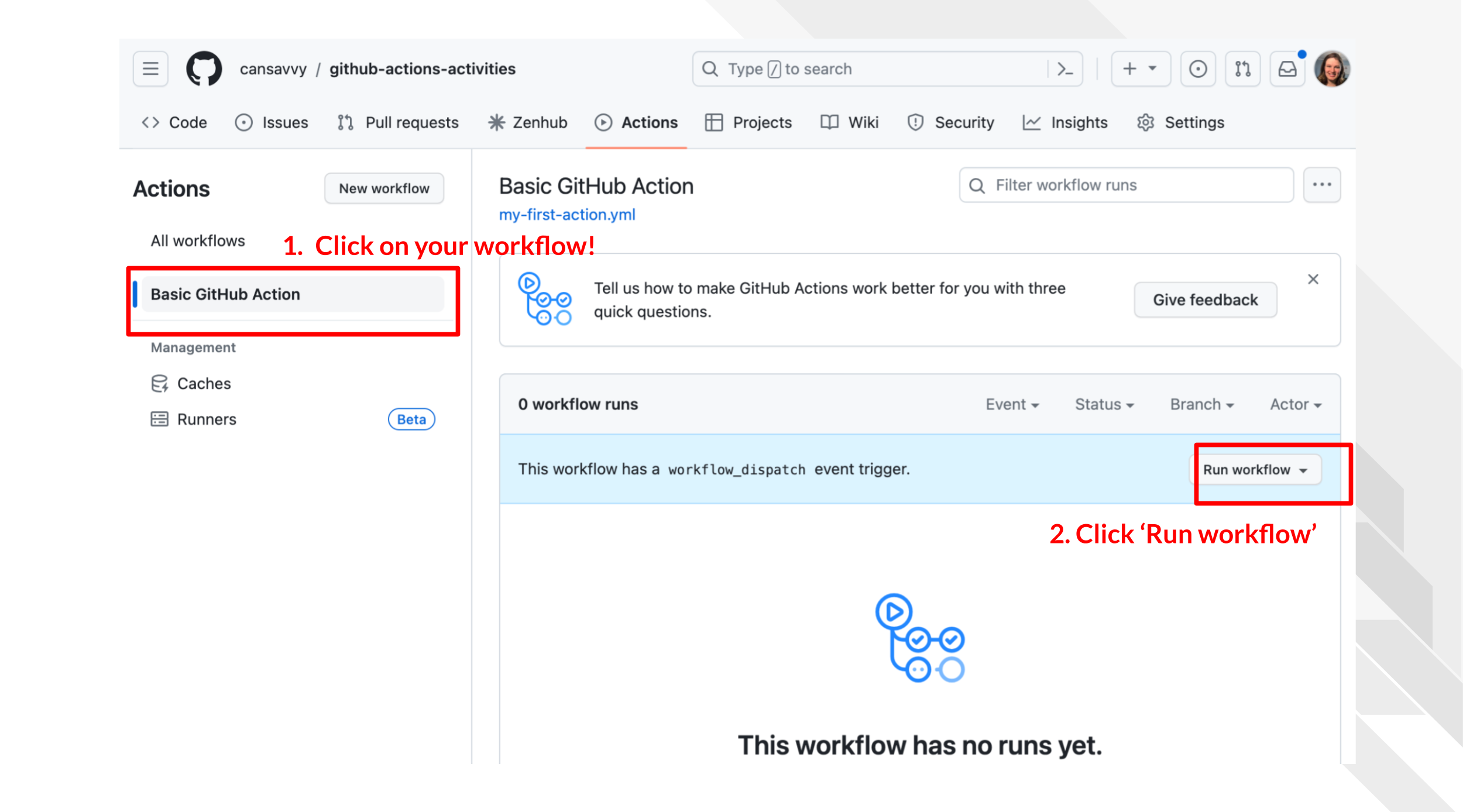Click the '0 workflow runs' text
Screen dimensions: 1463x812
coord(578,405)
